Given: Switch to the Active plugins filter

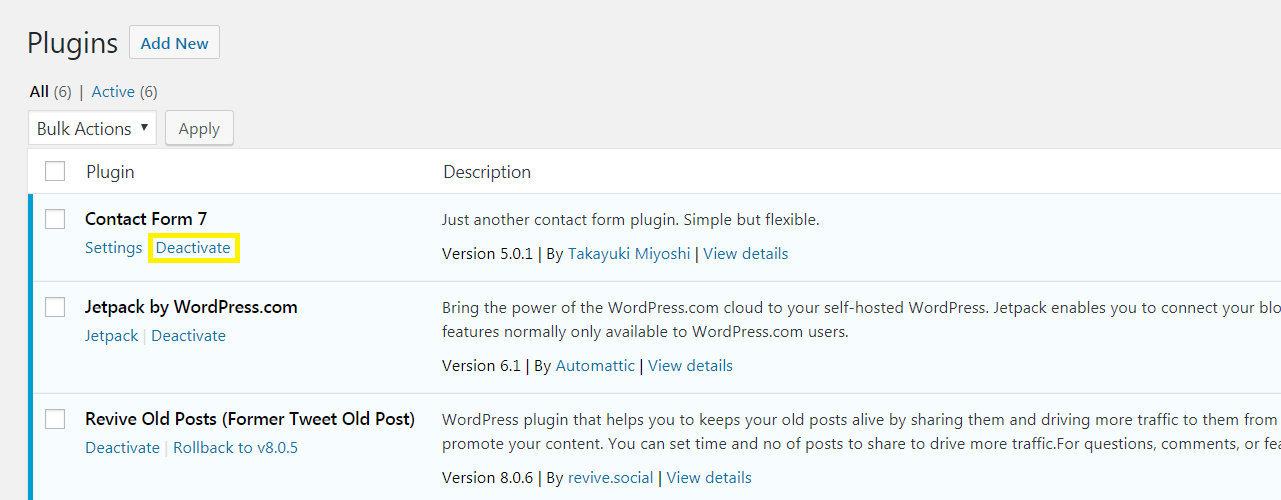Looking at the screenshot, I should 113,92.
